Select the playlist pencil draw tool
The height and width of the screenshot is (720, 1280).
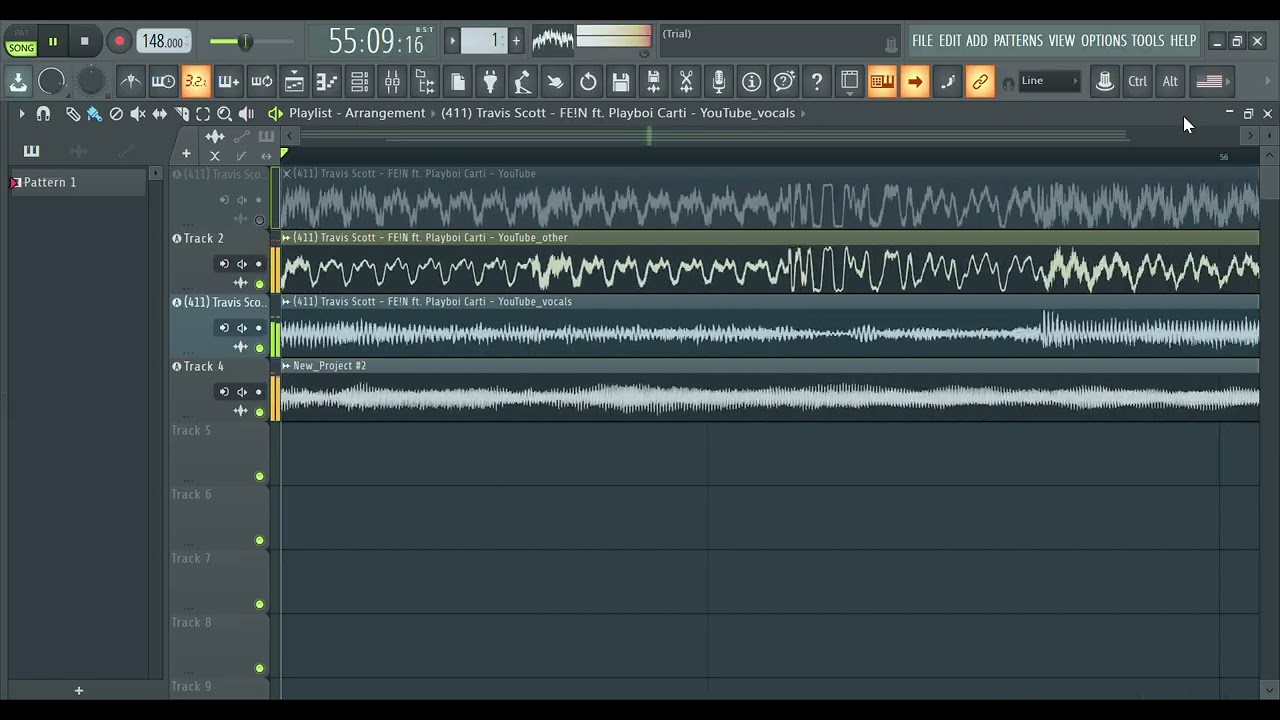(x=73, y=114)
